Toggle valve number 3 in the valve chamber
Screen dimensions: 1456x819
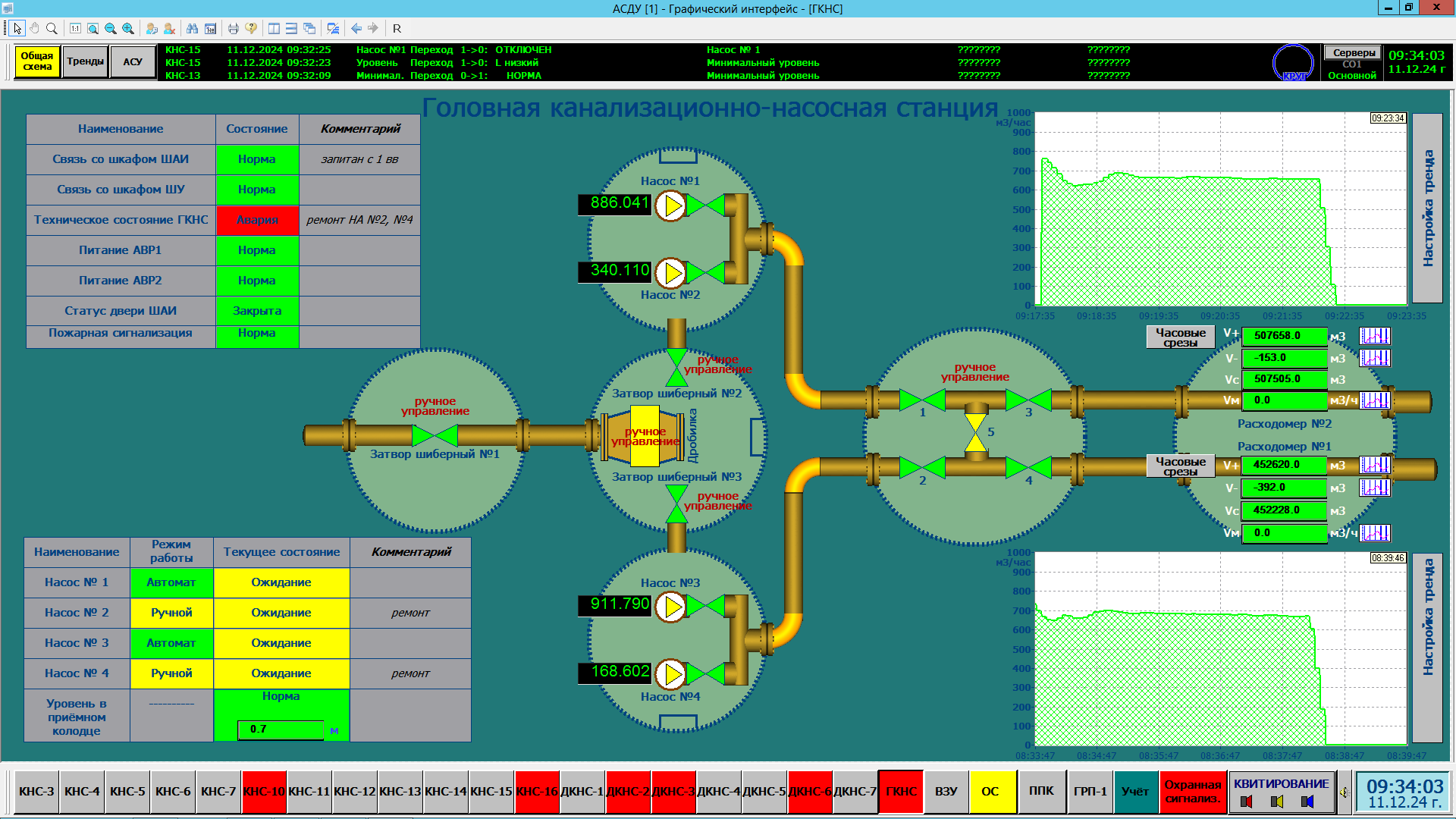pos(1028,400)
